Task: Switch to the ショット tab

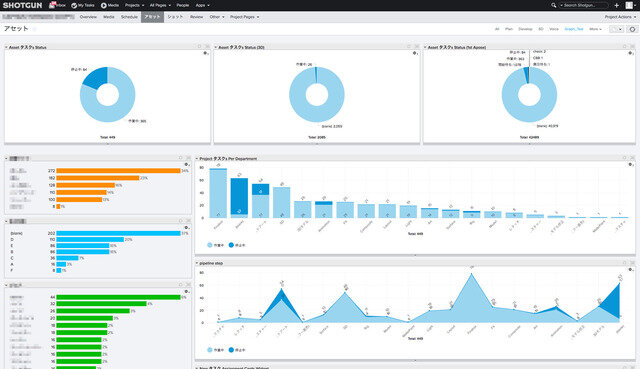Action: pos(175,17)
